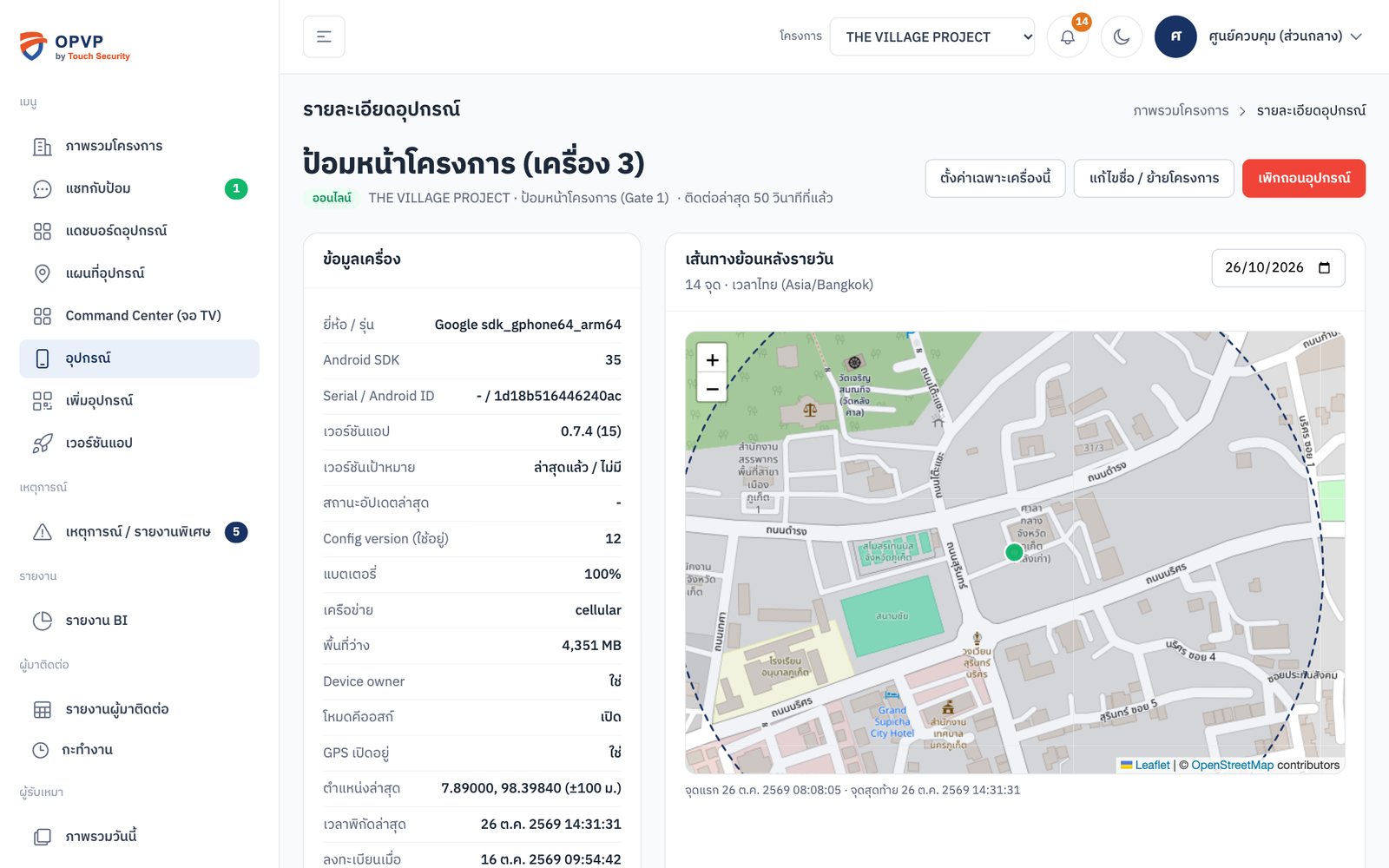Select the อุปกรณ์ phone icon

(x=42, y=359)
